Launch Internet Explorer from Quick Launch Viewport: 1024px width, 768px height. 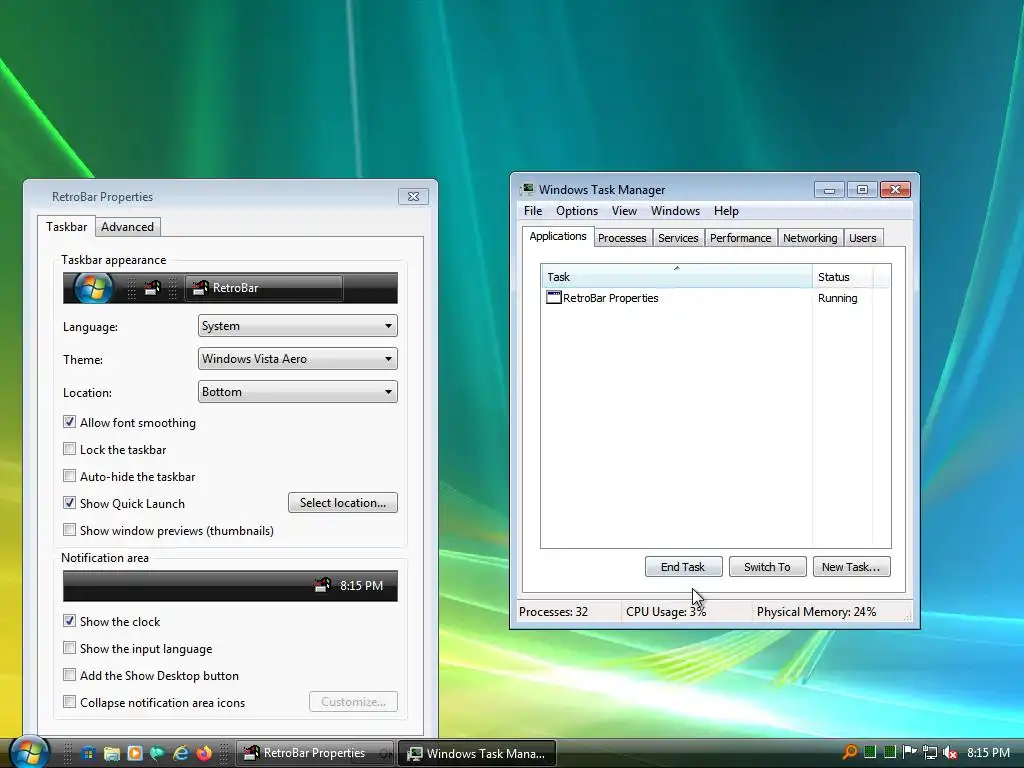pos(180,754)
